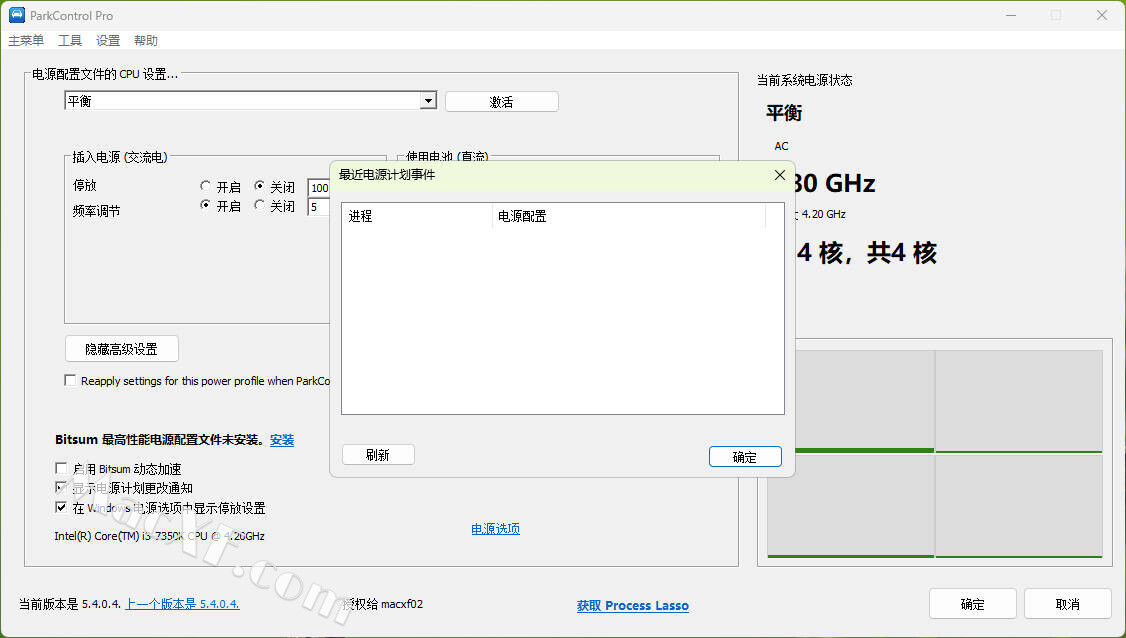
Task: Select 开启 radio button for 频率调节
Action: click(x=205, y=206)
